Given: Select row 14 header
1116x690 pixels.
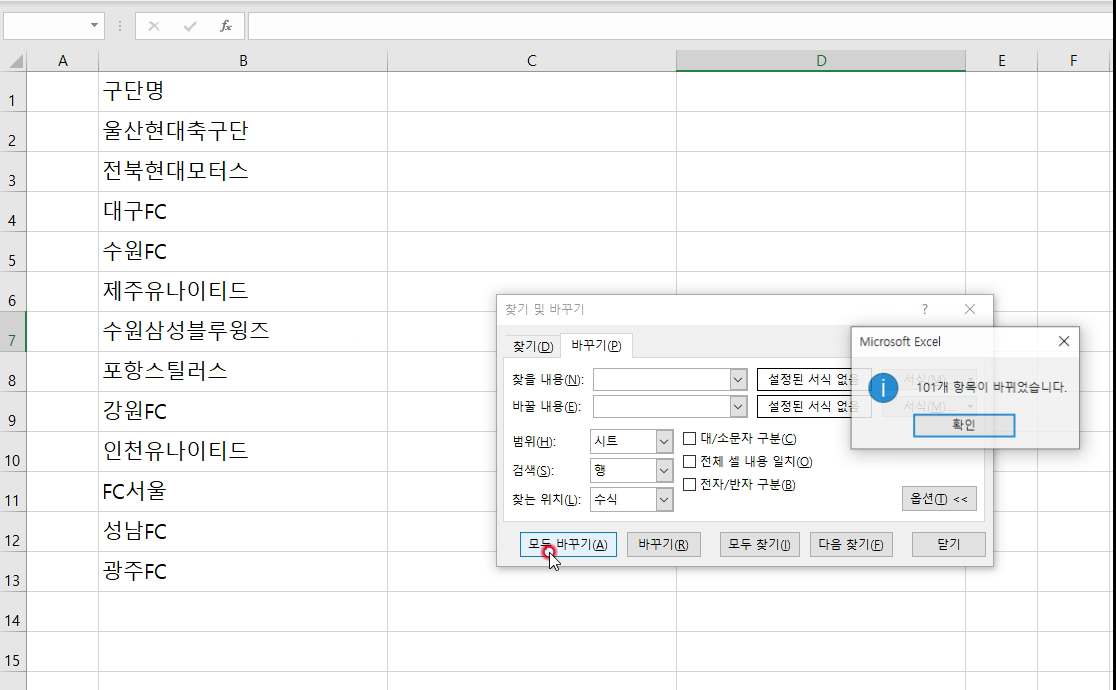Looking at the screenshot, I should 13,612.
